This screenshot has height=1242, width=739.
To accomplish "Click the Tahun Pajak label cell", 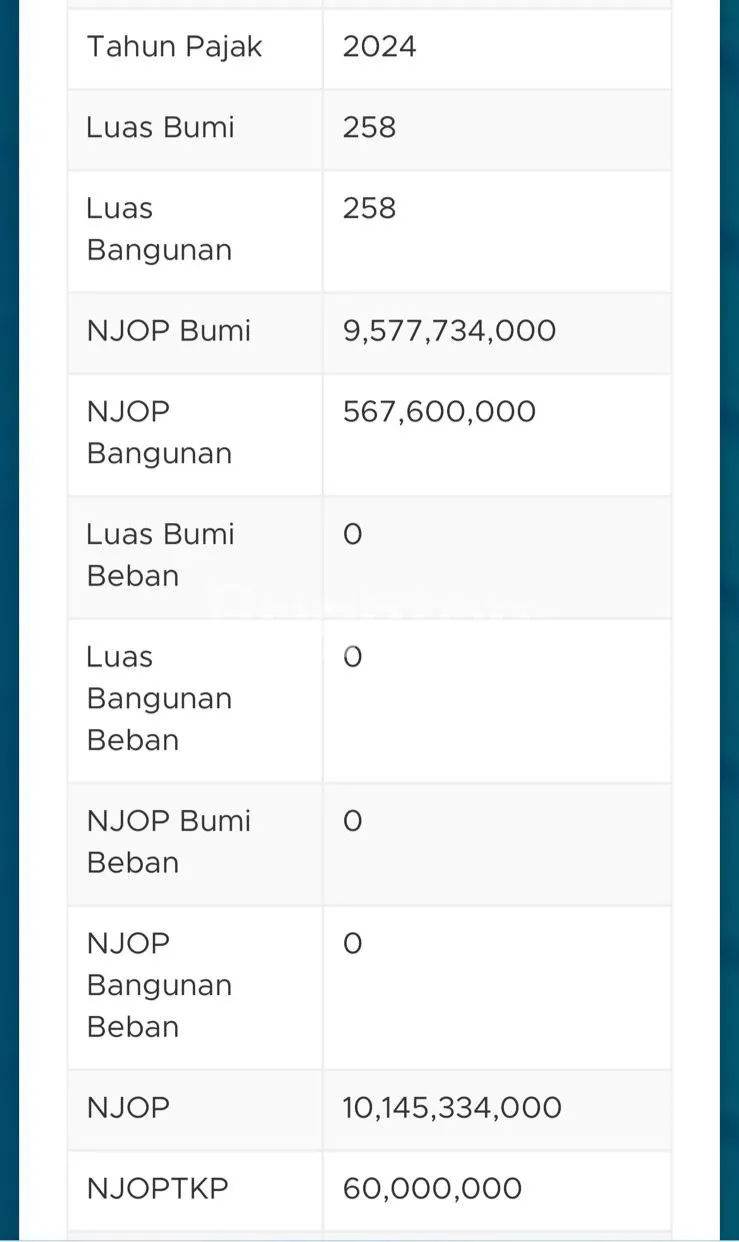I will tap(174, 47).
